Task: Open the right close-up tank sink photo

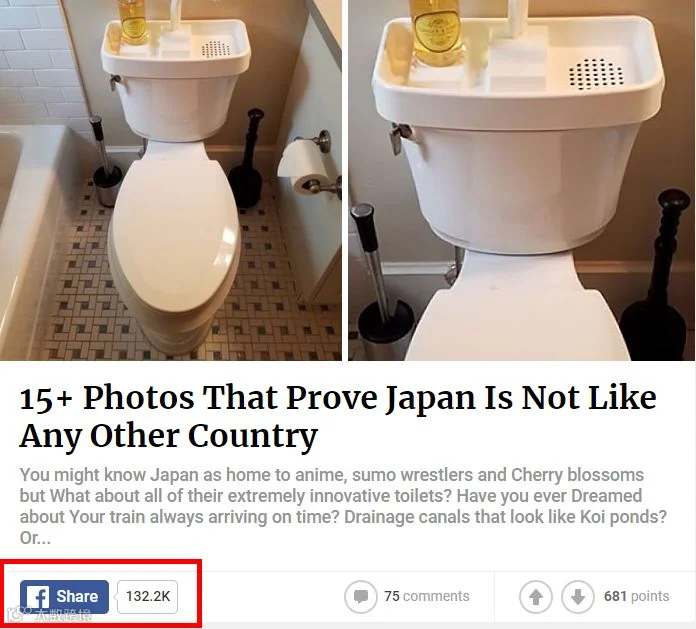Action: tap(522, 180)
